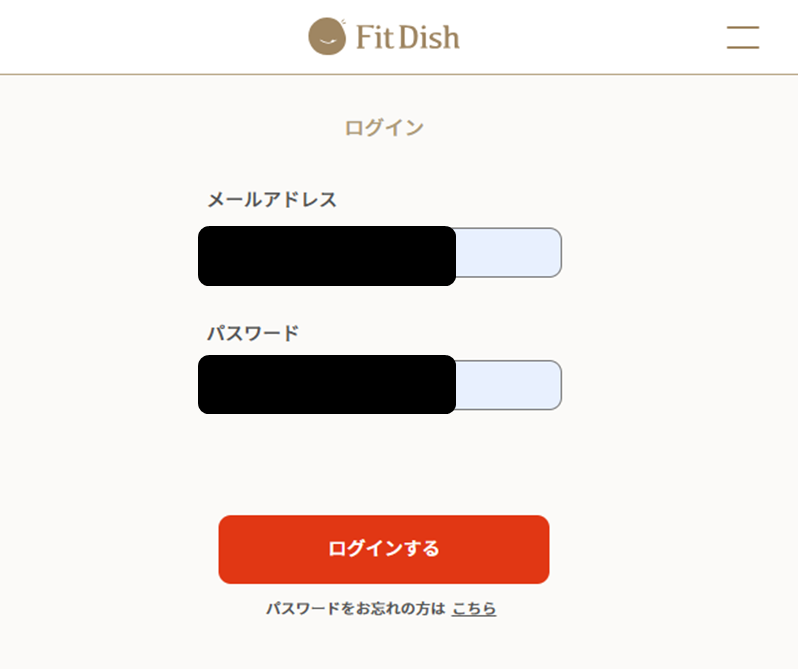Click the パスワード field label
The height and width of the screenshot is (669, 798).
pos(253,333)
